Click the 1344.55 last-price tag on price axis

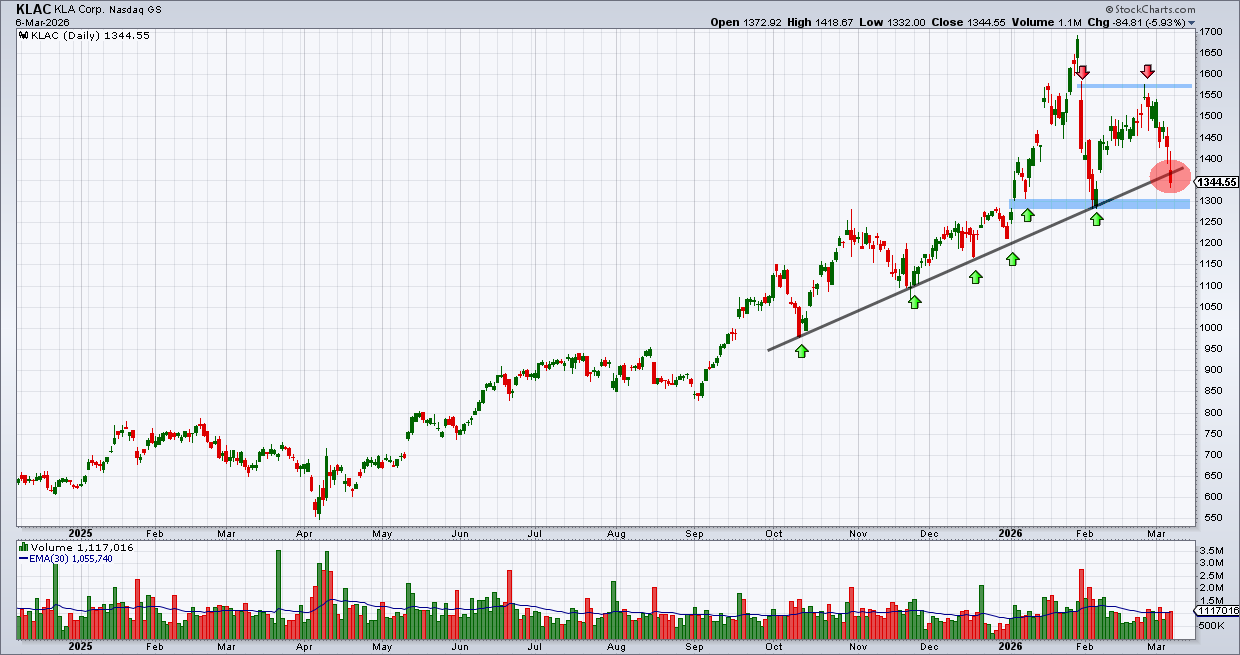(1217, 182)
